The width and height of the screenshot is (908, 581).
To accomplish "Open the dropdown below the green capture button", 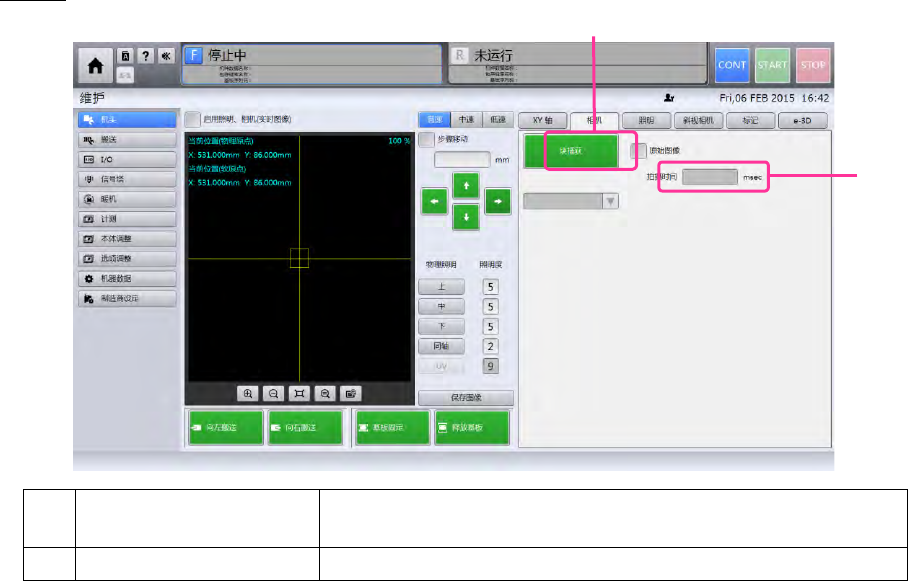I will (x=571, y=200).
